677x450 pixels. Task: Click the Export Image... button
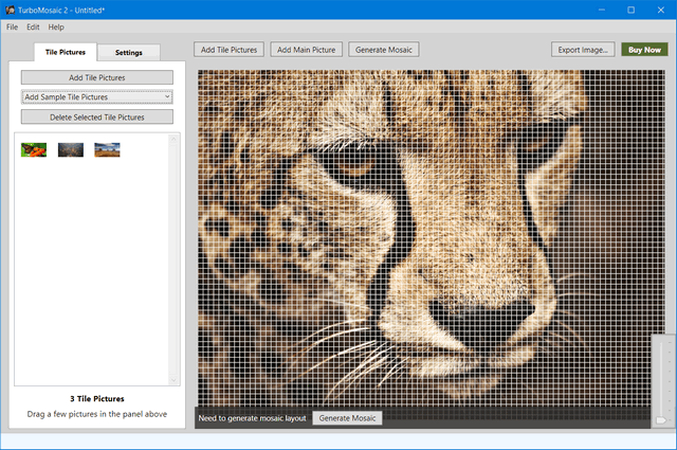click(583, 50)
